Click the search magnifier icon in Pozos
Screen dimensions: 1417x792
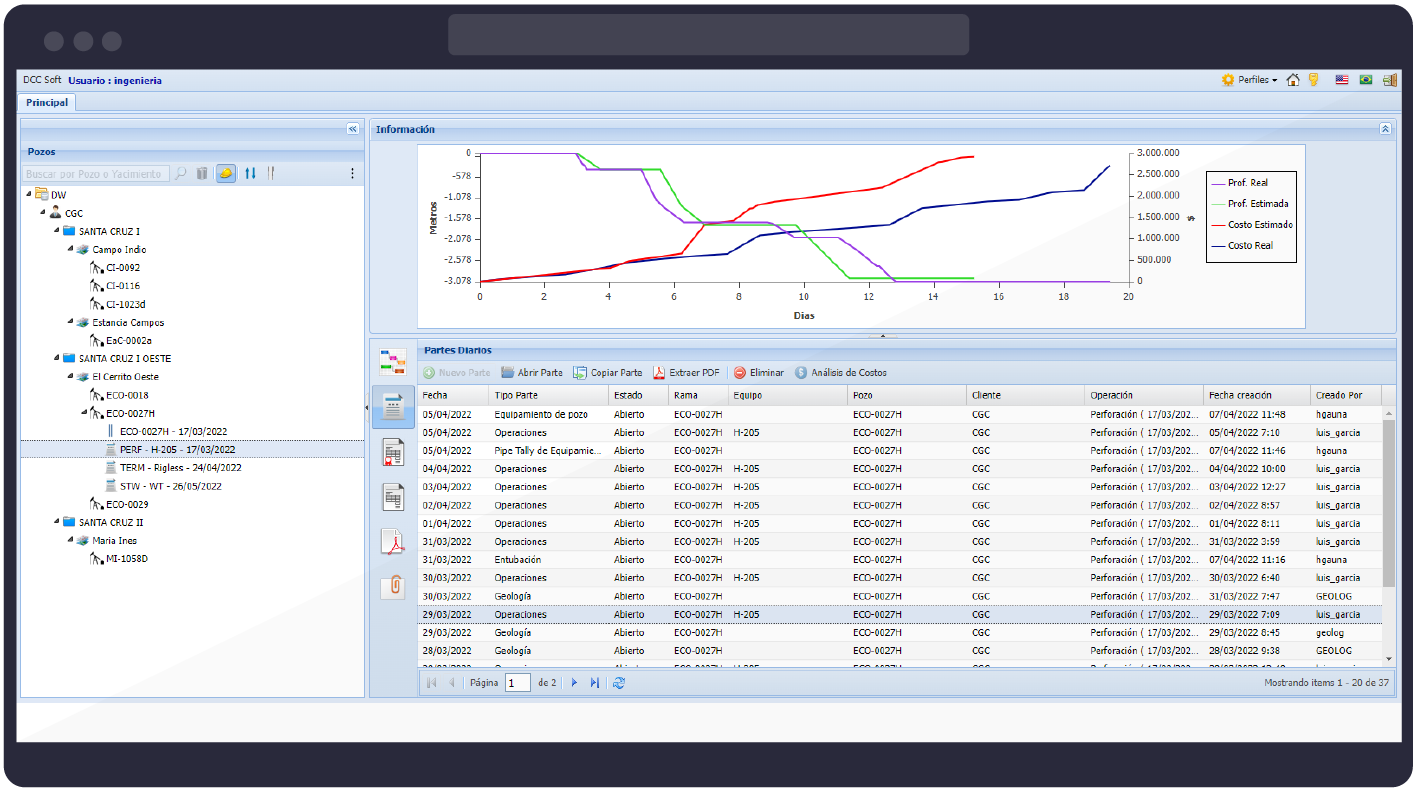181,173
